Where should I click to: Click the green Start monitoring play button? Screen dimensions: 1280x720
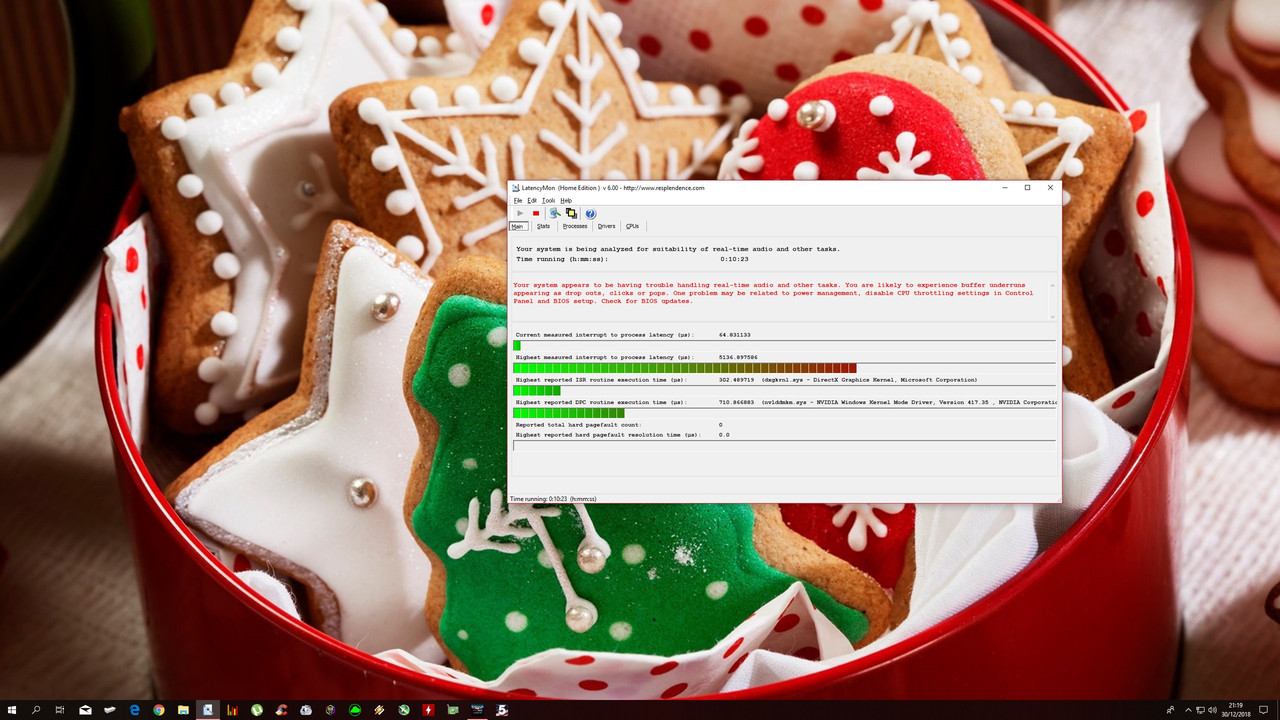pyautogui.click(x=520, y=213)
